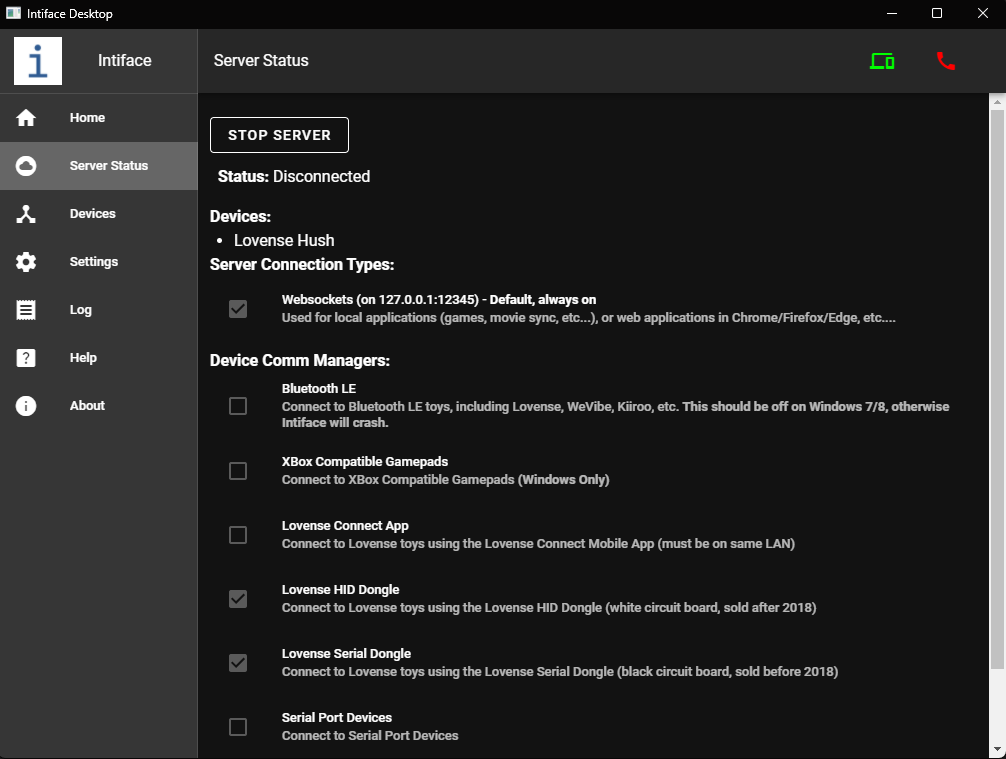This screenshot has width=1006, height=759.
Task: Enable the Bluetooth LE comm manager
Action: [238, 406]
